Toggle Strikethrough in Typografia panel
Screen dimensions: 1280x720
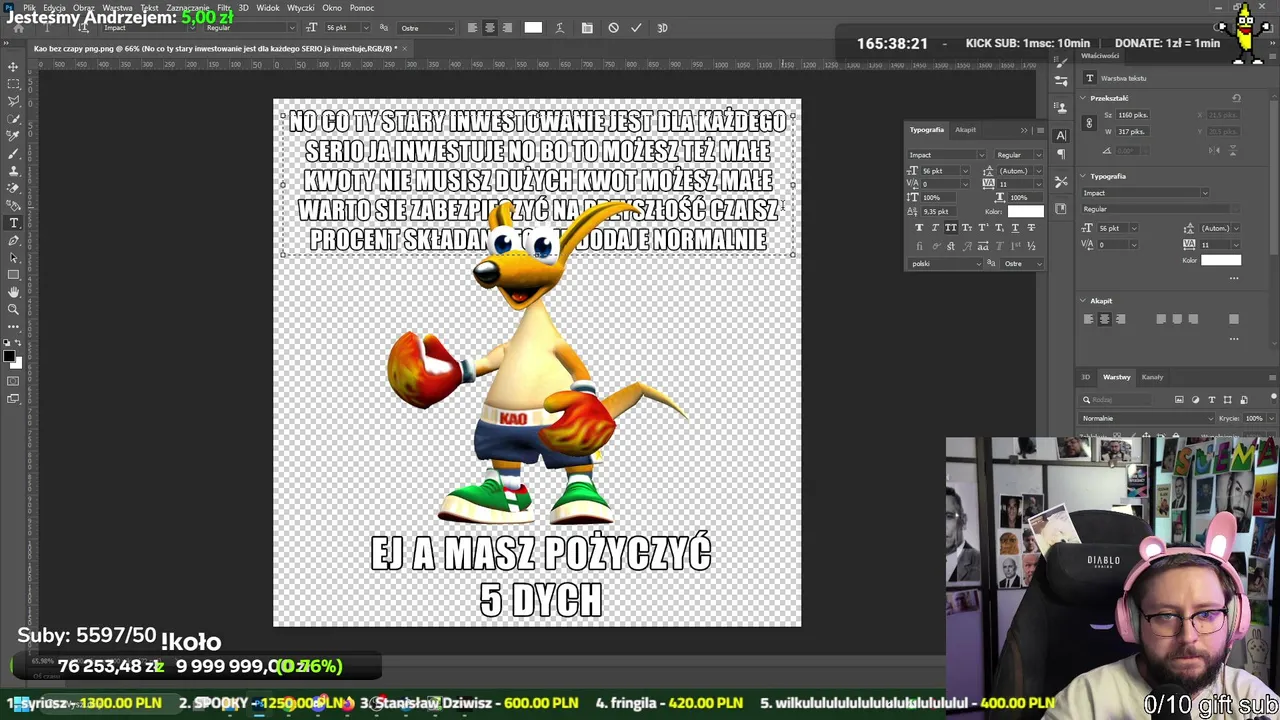point(1031,228)
